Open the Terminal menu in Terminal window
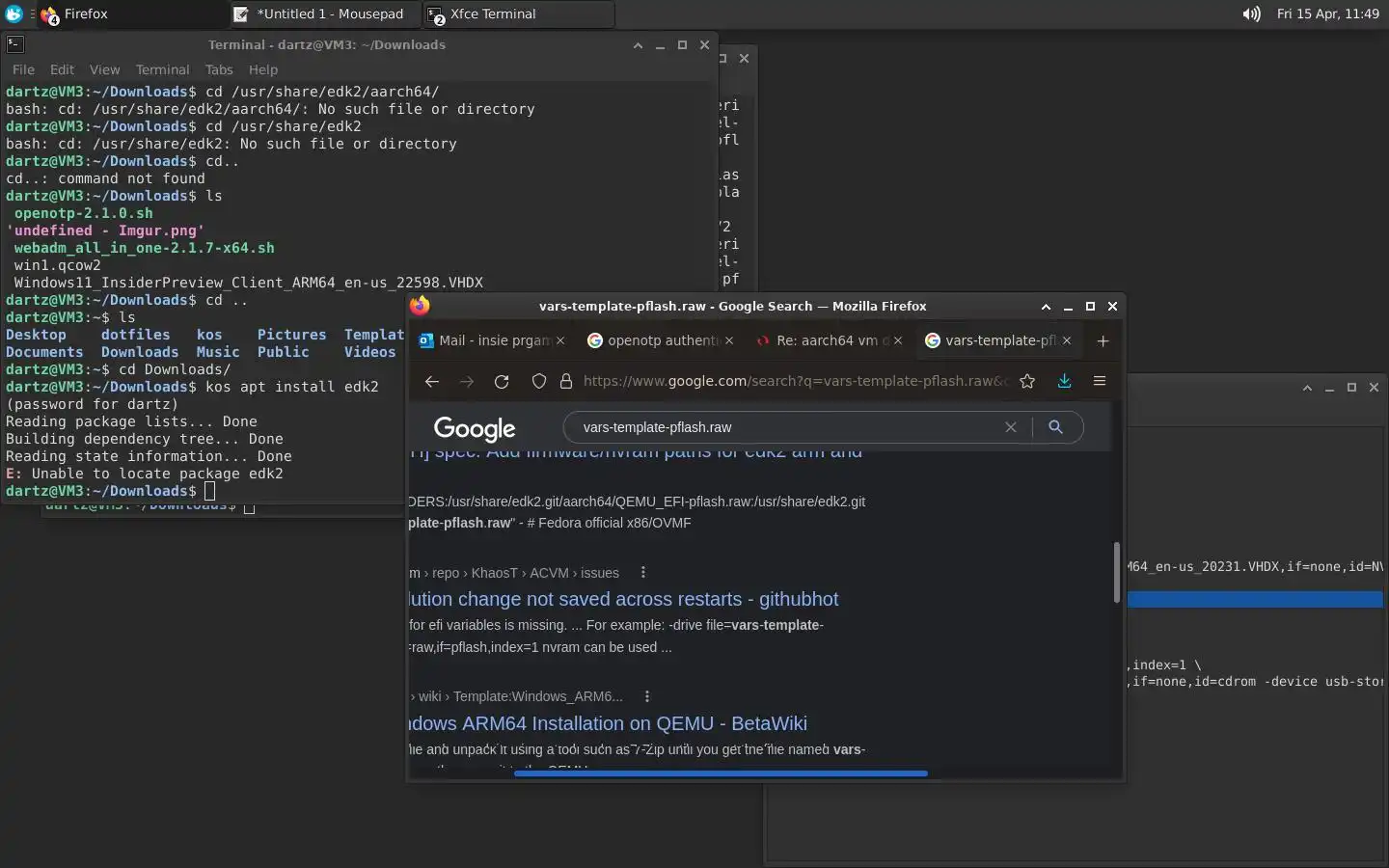The height and width of the screenshot is (868, 1389). pos(162,69)
